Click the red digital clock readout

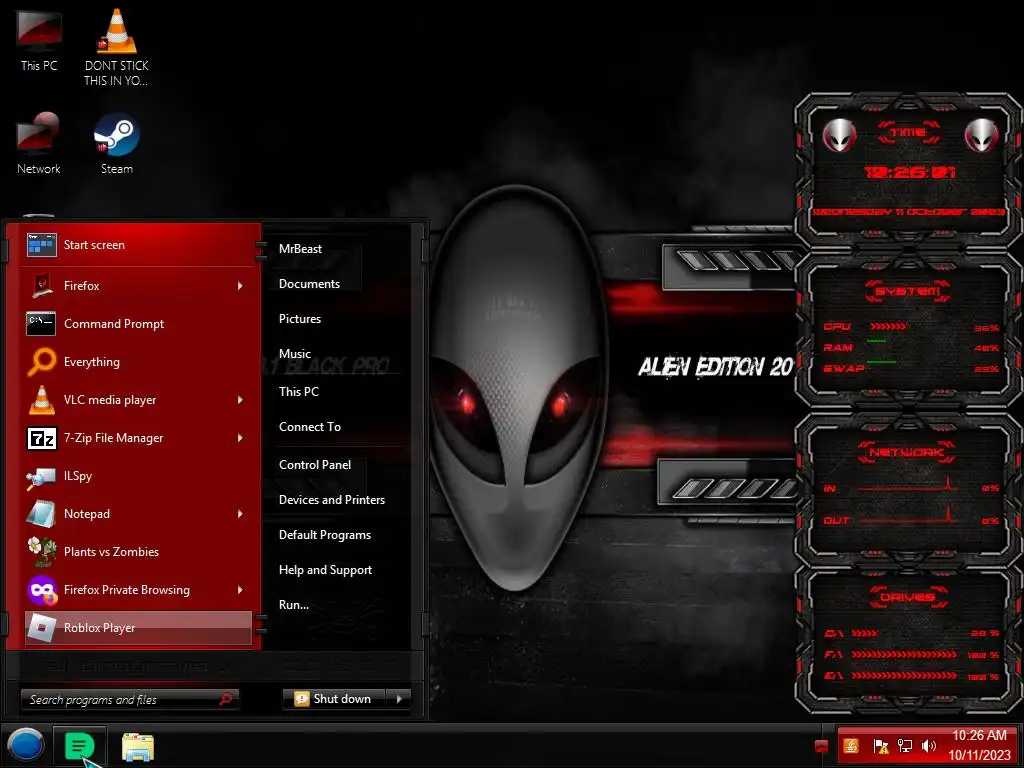909,172
